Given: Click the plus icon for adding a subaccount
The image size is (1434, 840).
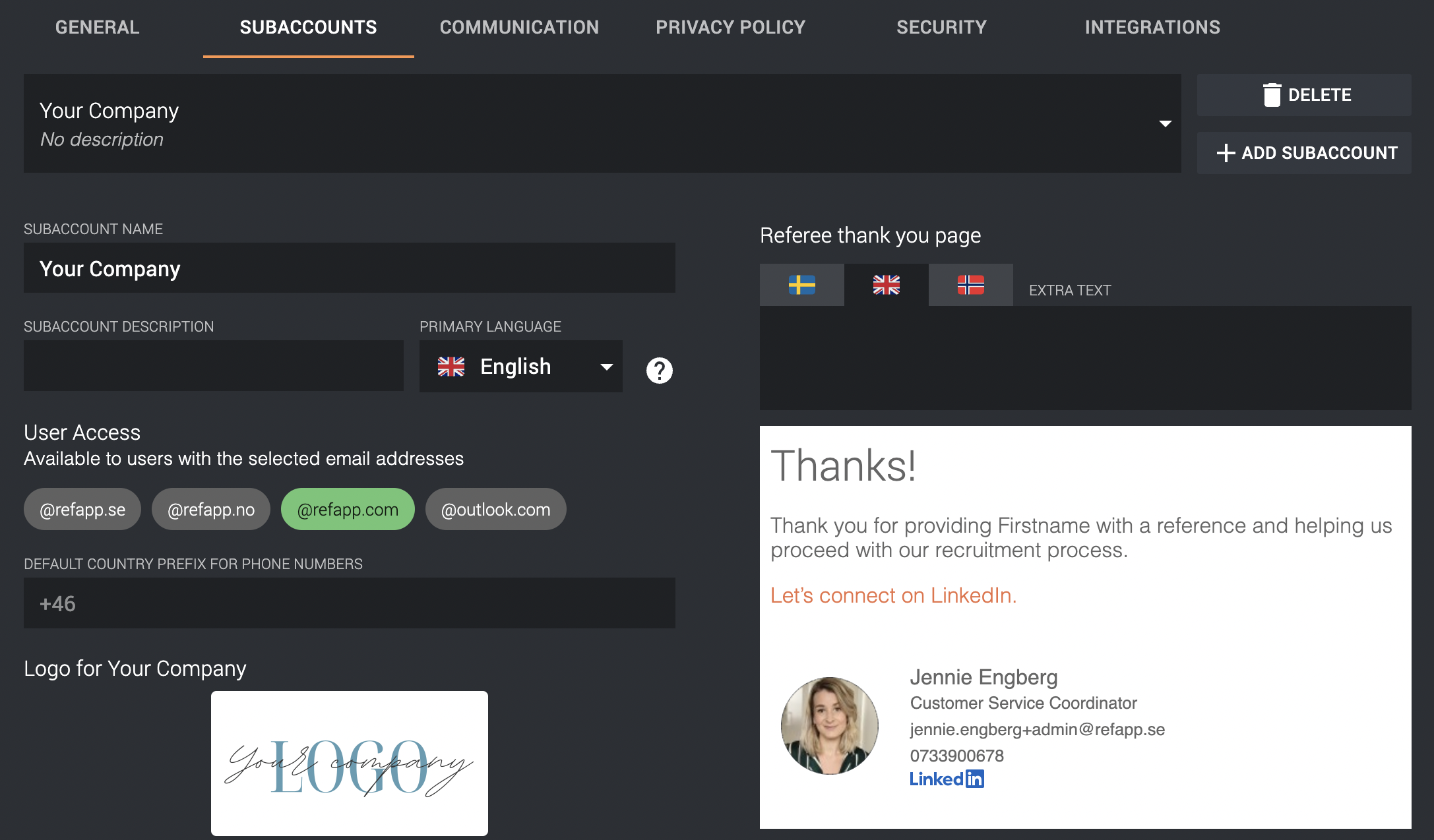Looking at the screenshot, I should (1226, 153).
